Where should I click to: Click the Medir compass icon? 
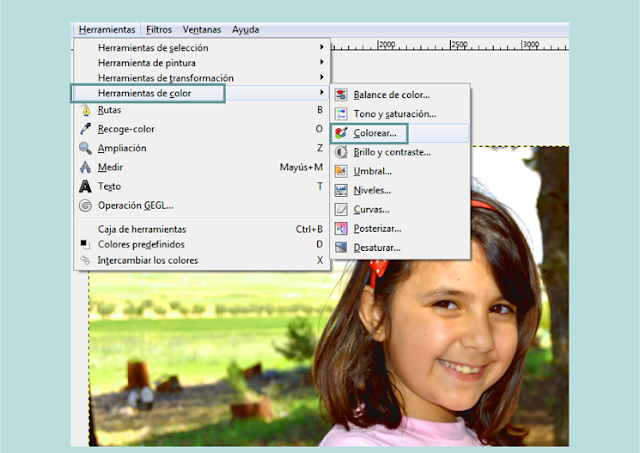coord(85,167)
